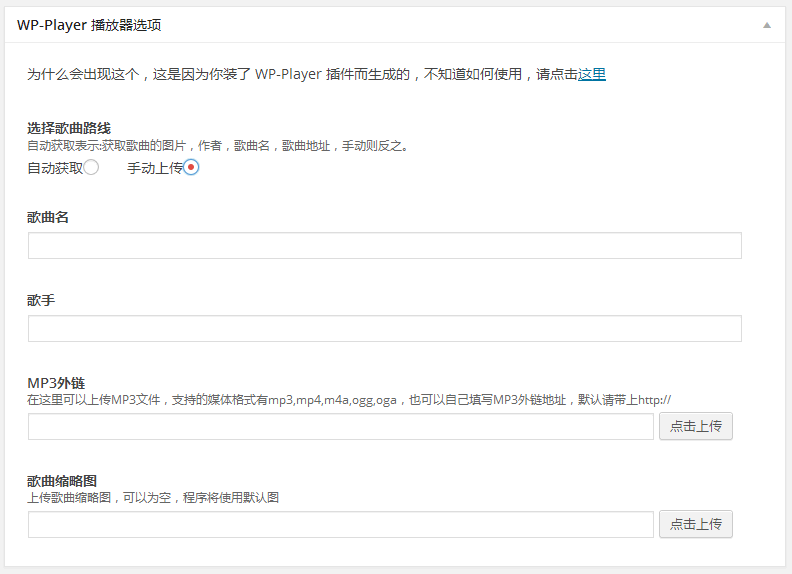The height and width of the screenshot is (574, 792).
Task: Click the 歌手 heading label
Action: click(41, 300)
